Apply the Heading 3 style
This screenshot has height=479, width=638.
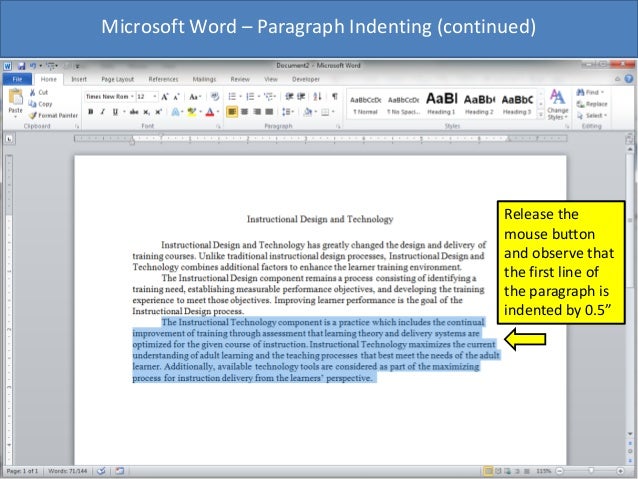point(517,105)
